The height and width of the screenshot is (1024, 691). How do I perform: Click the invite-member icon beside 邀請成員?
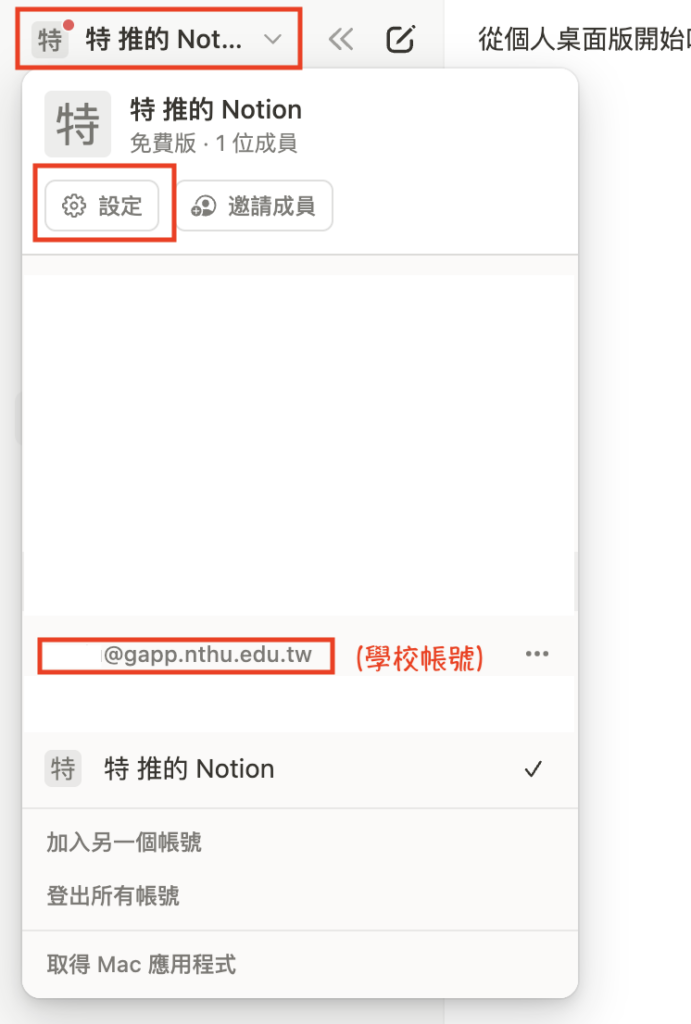(x=204, y=206)
